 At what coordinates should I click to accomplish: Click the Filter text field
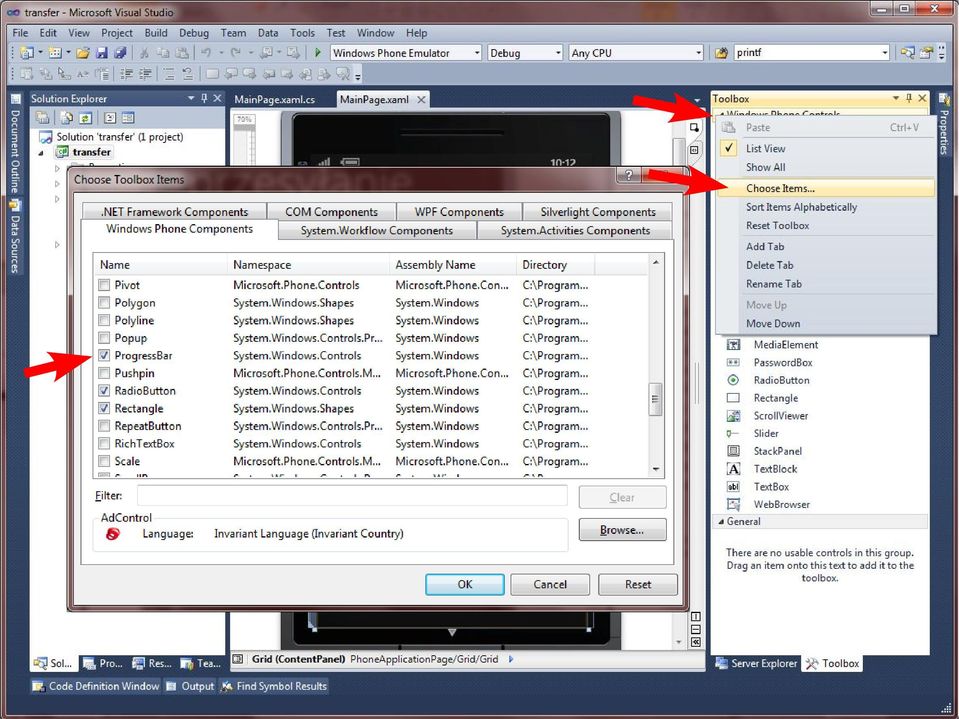coord(352,496)
